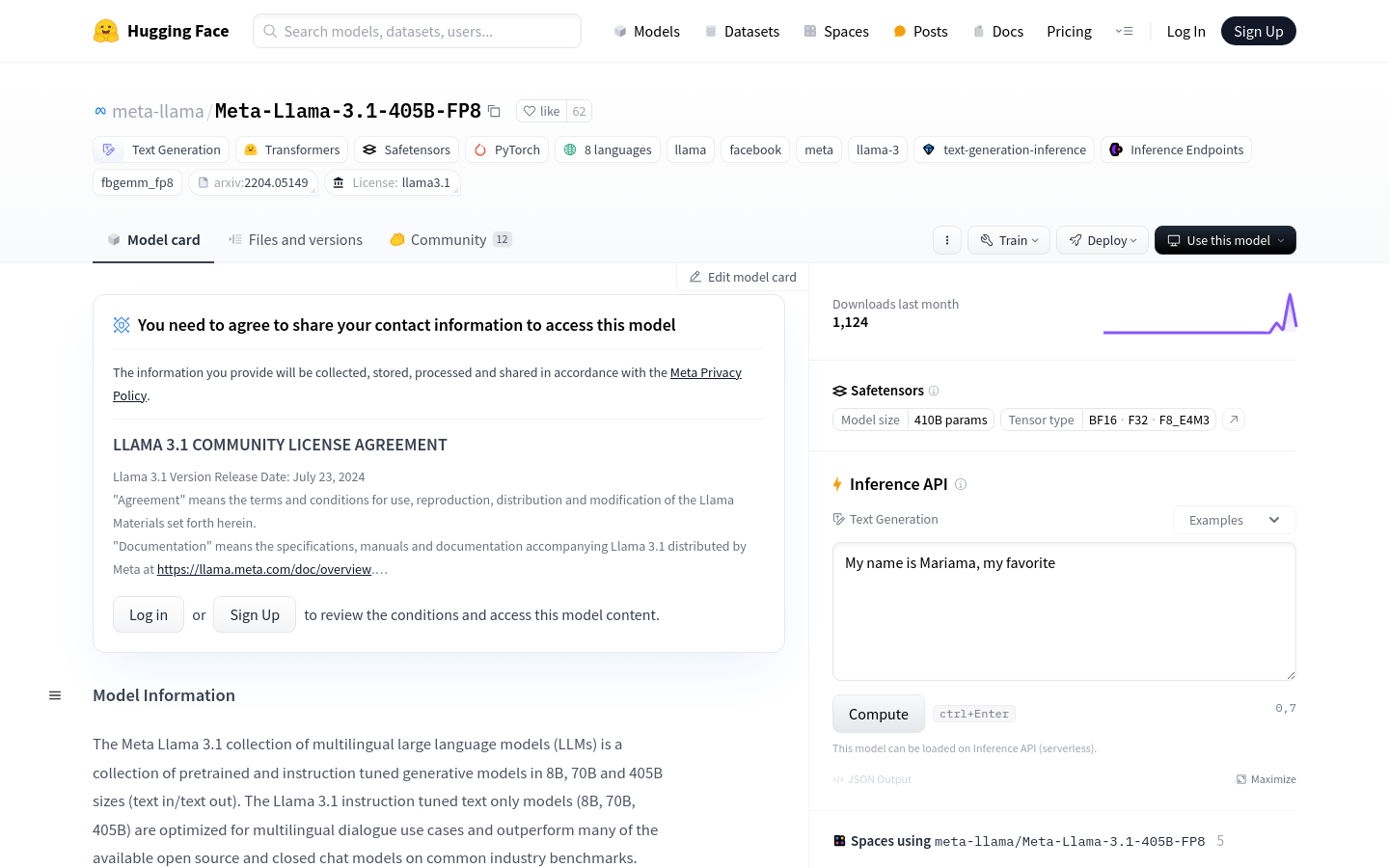Click the meta-llama organization infinity icon
Screen dimensions: 1389x868
[x=100, y=111]
